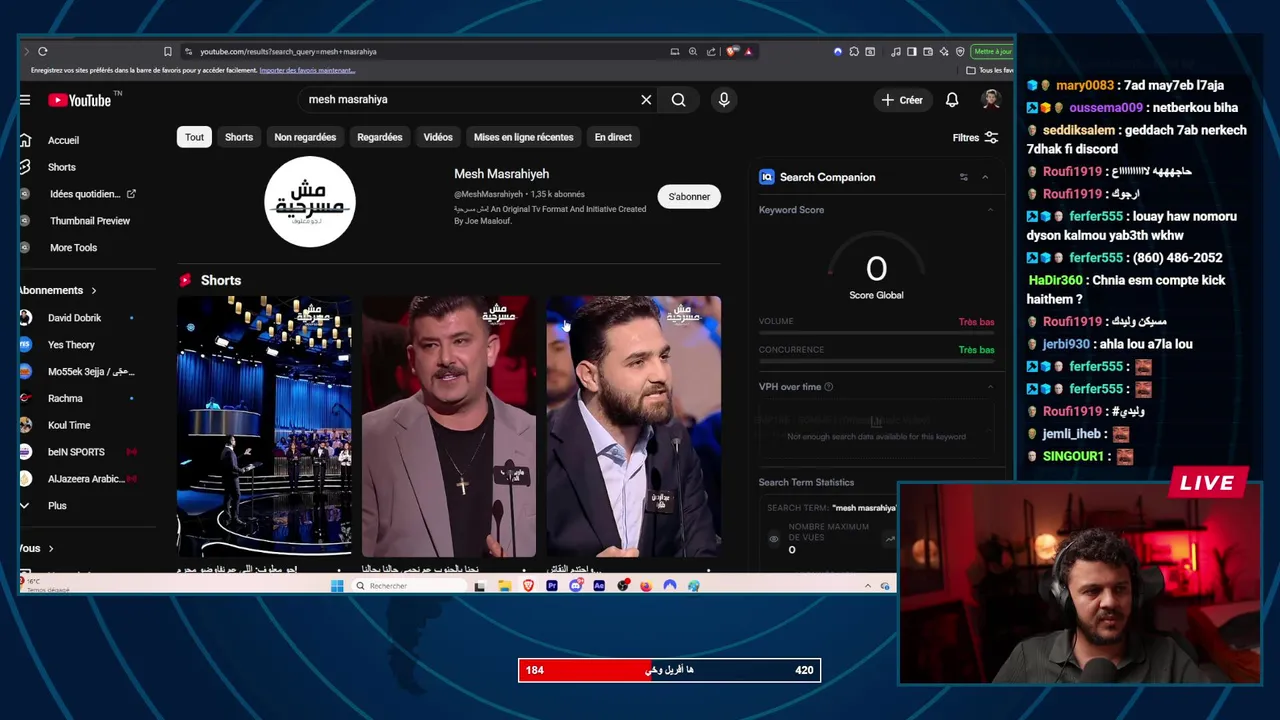Open Rachma subscription
Viewport: 1280px width, 720px height.
(x=65, y=398)
